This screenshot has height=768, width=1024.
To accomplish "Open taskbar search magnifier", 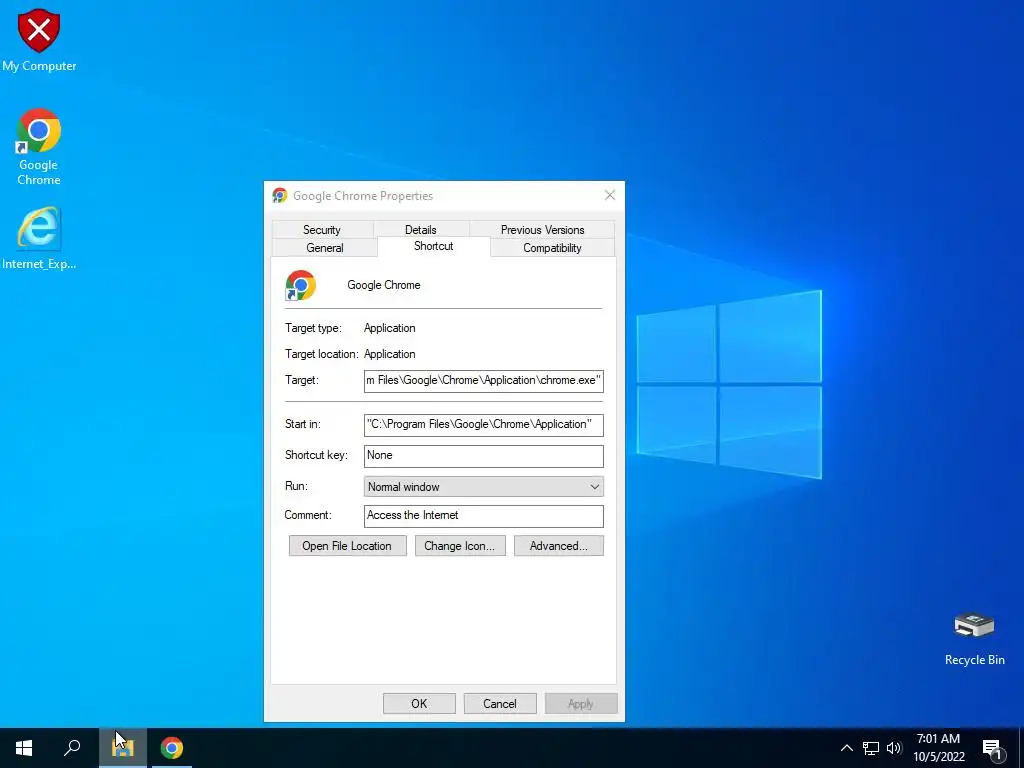I will pyautogui.click(x=72, y=748).
